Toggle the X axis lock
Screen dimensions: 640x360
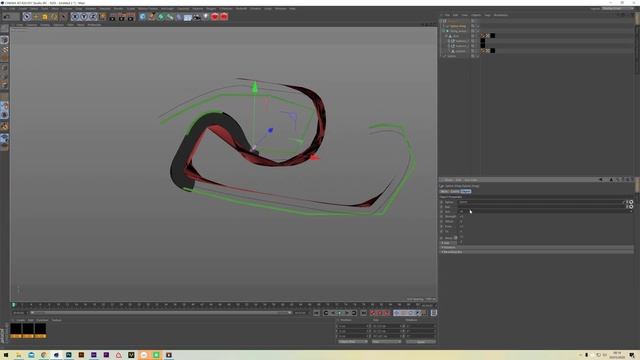tap(75, 17)
